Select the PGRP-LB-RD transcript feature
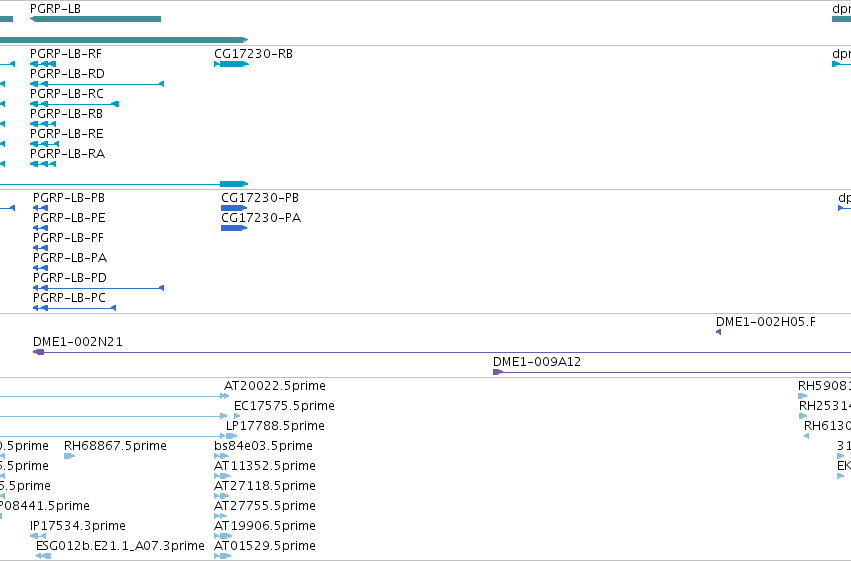Screen dimensions: 851x561 (x=97, y=84)
